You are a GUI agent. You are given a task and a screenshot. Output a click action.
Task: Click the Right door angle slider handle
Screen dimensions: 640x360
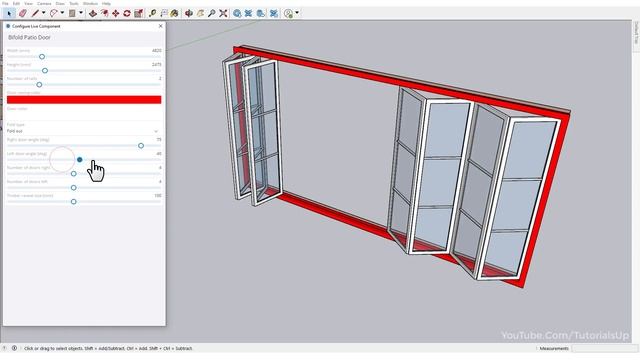coord(141,146)
